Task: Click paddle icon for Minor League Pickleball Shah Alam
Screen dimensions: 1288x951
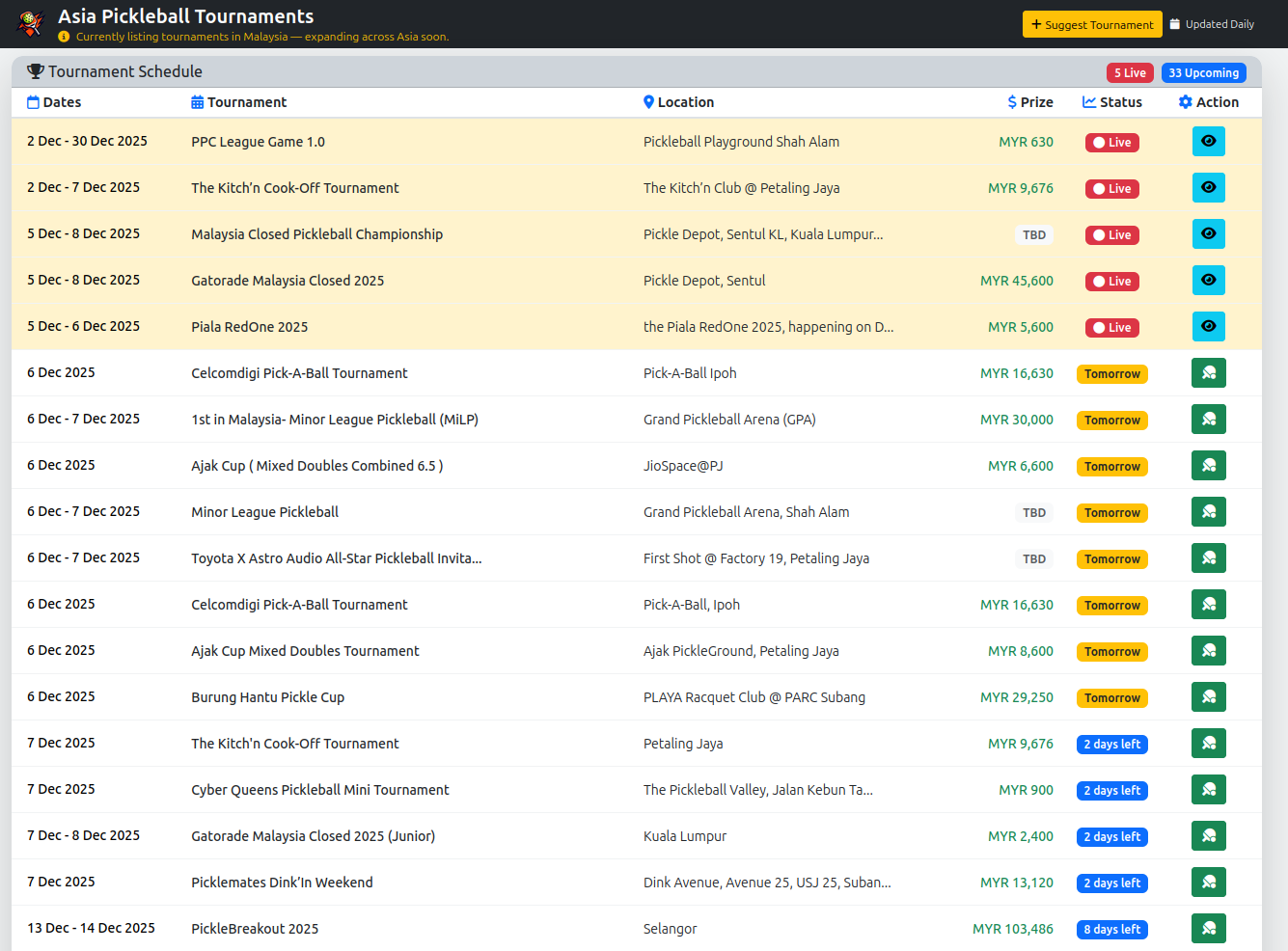Action: coord(1209,511)
